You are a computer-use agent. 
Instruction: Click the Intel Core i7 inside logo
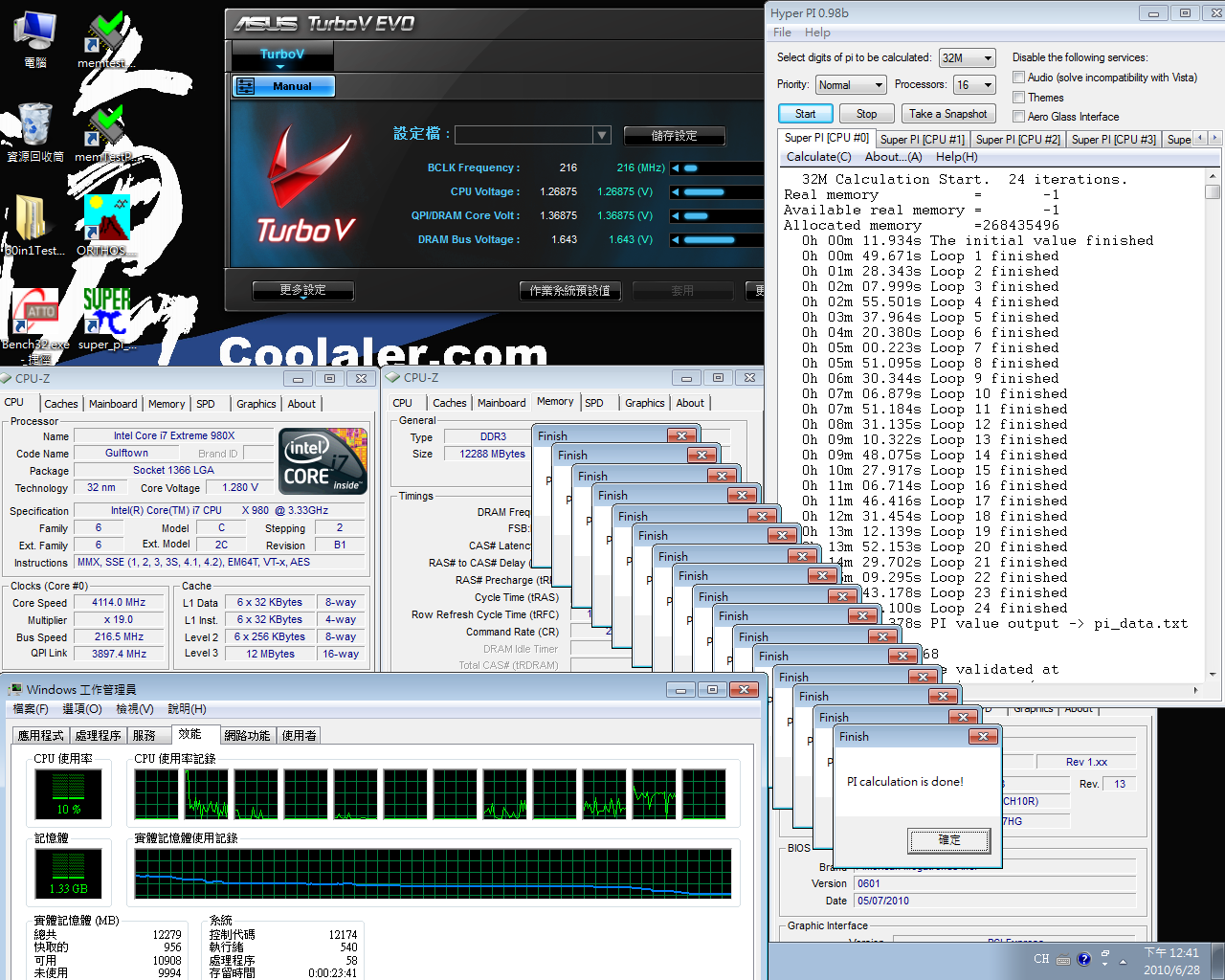323,461
